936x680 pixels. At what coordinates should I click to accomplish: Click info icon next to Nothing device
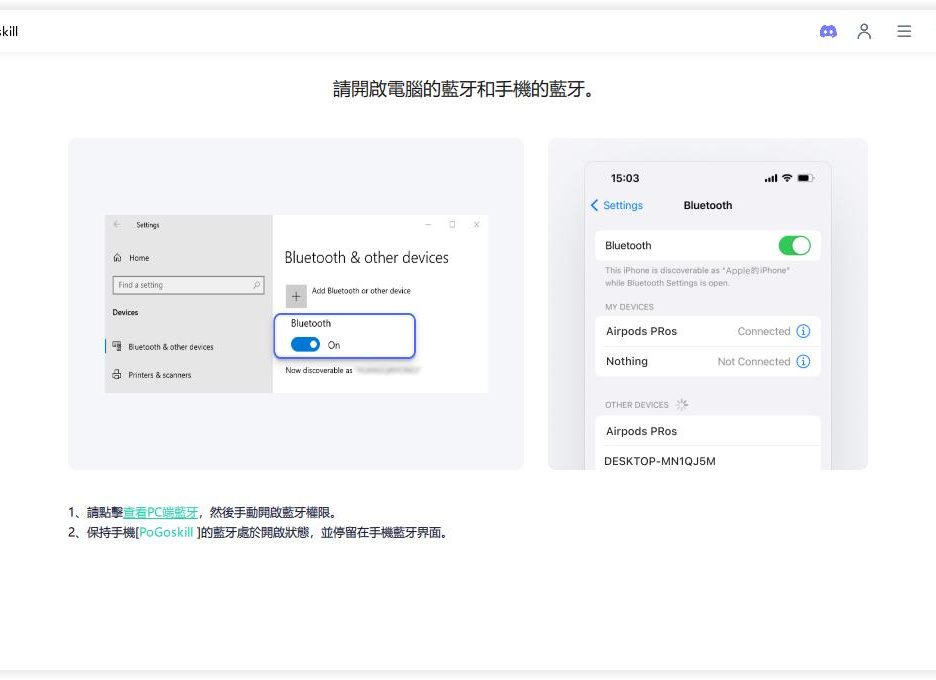pyautogui.click(x=803, y=361)
